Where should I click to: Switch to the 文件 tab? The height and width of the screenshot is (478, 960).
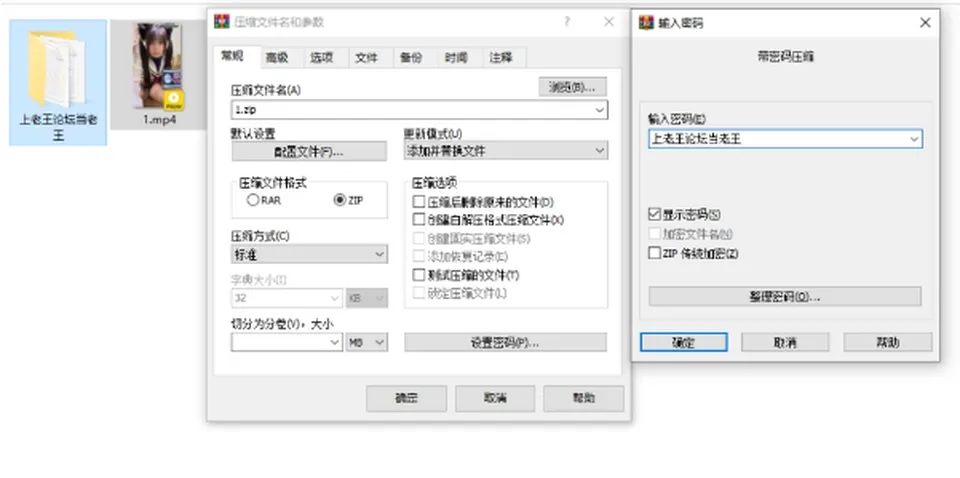pyautogui.click(x=367, y=58)
